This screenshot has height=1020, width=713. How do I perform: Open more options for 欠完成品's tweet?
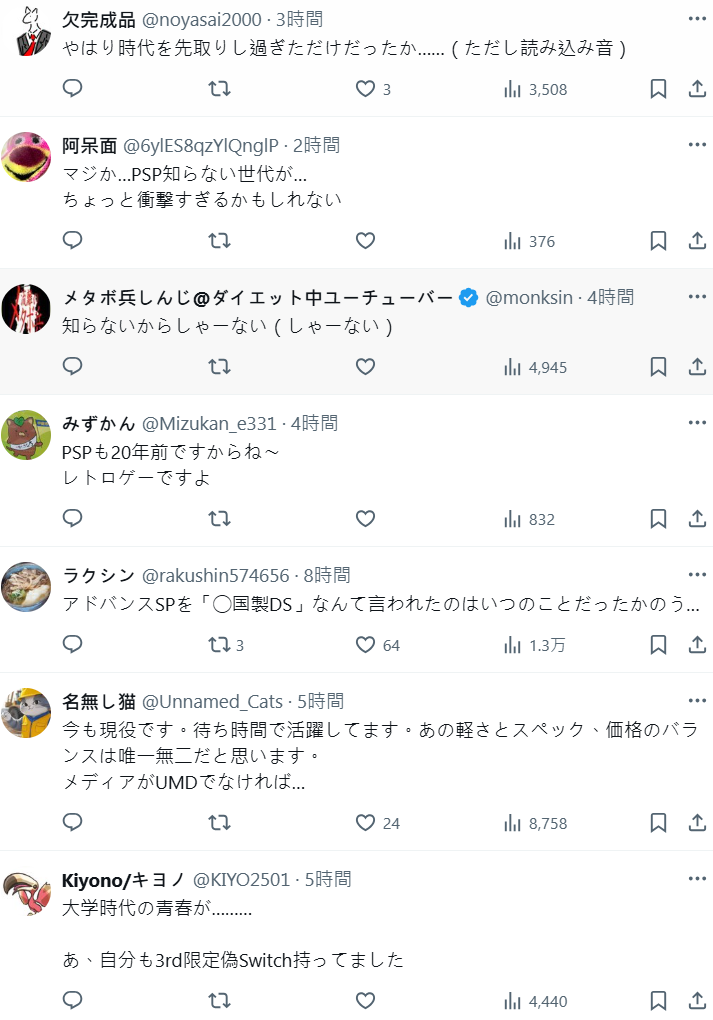(697, 19)
